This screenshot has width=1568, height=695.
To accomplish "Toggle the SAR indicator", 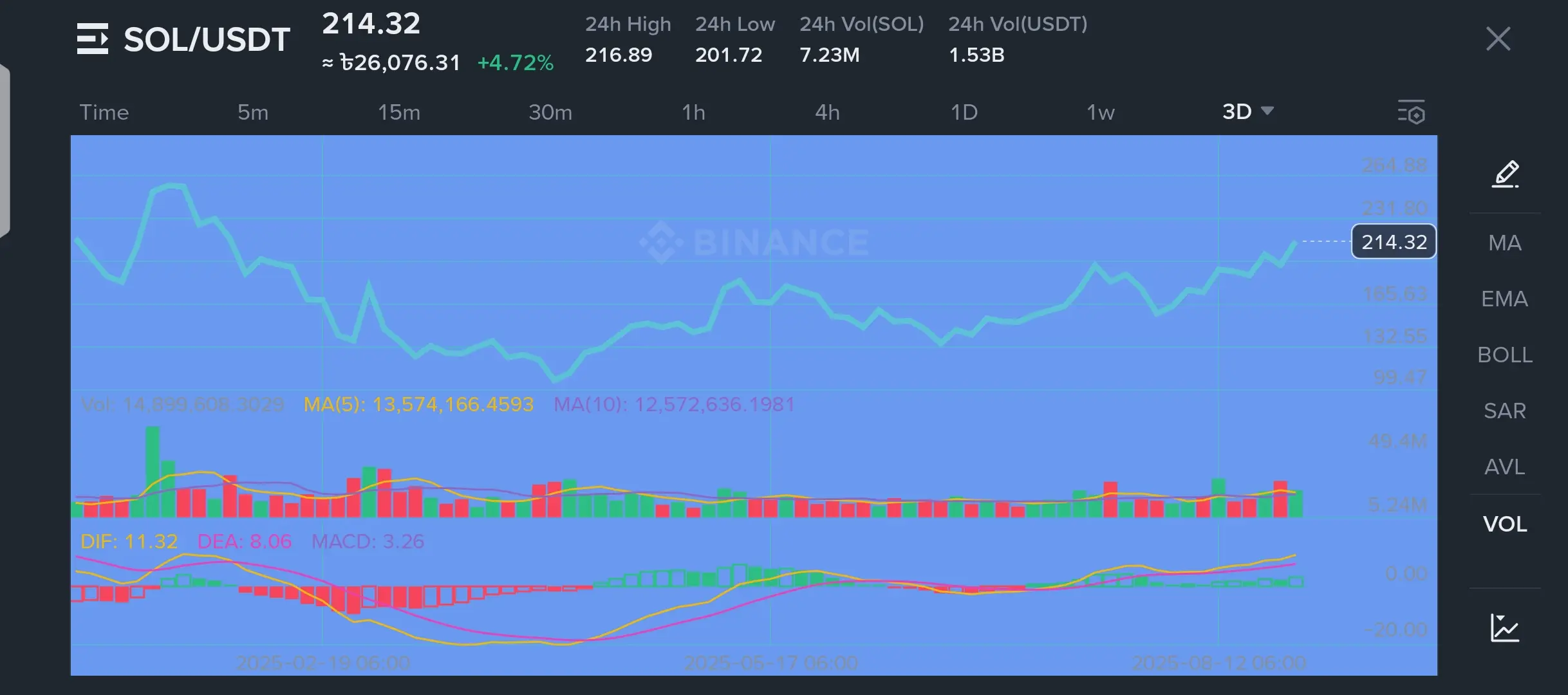I will pyautogui.click(x=1505, y=411).
